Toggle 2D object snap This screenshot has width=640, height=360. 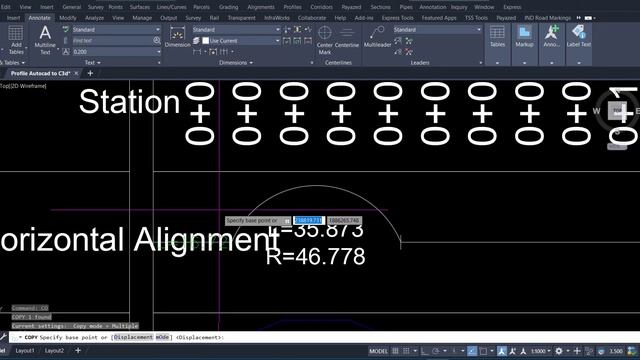click(x=483, y=351)
